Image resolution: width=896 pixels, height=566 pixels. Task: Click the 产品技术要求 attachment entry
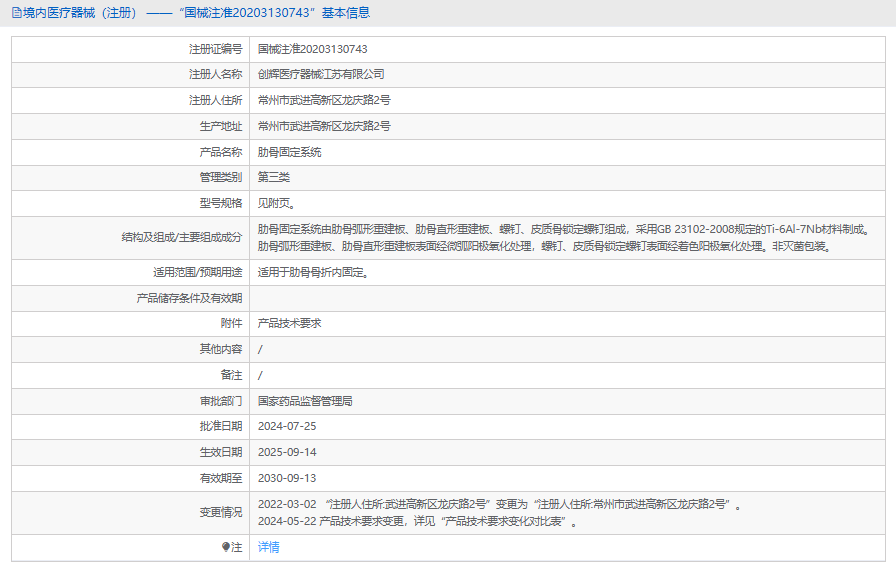pyautogui.click(x=289, y=323)
